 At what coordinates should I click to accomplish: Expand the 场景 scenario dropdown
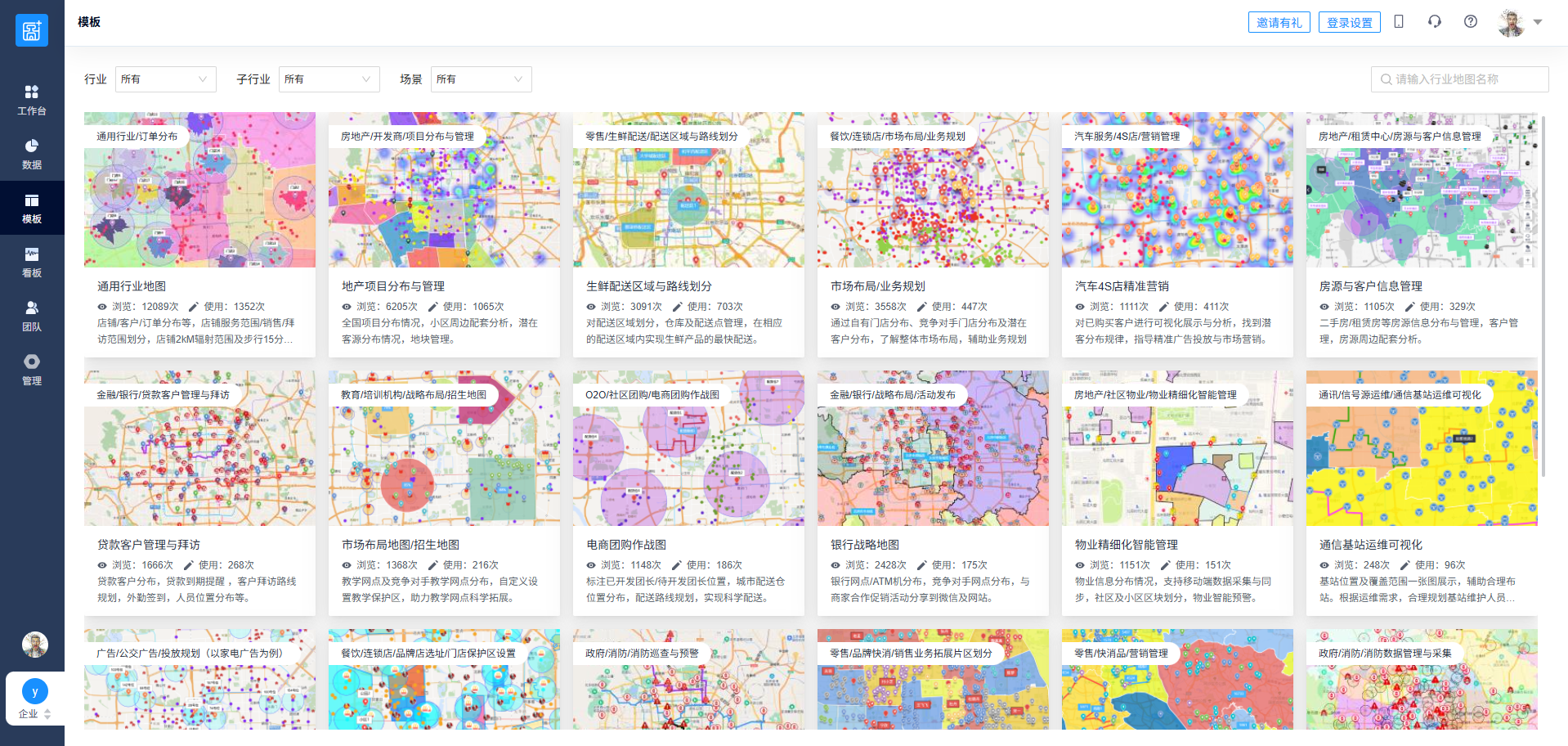481,79
